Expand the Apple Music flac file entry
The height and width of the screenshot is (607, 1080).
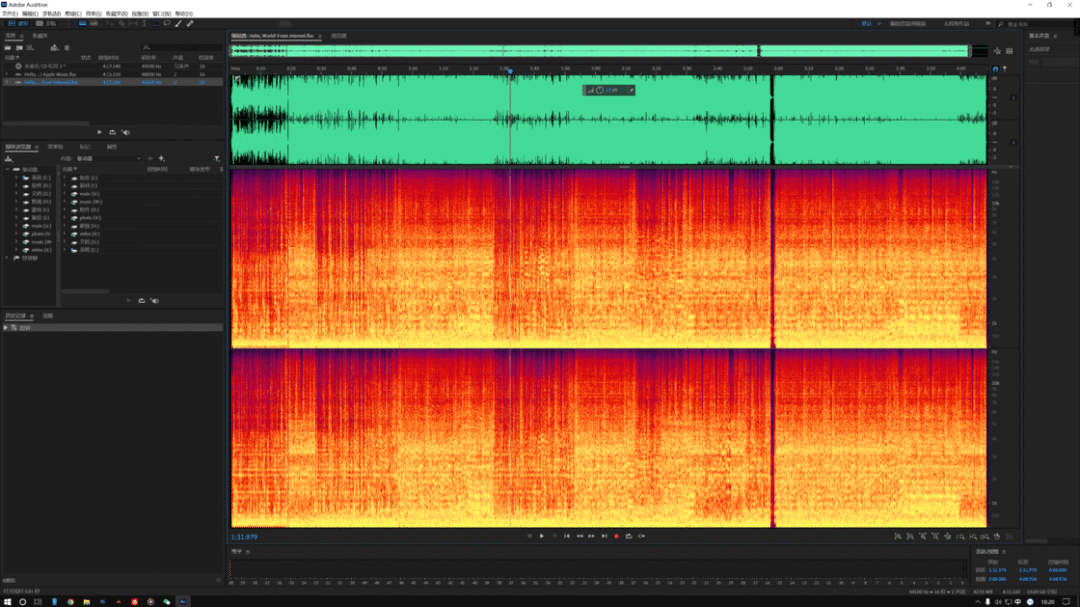[x=8, y=74]
